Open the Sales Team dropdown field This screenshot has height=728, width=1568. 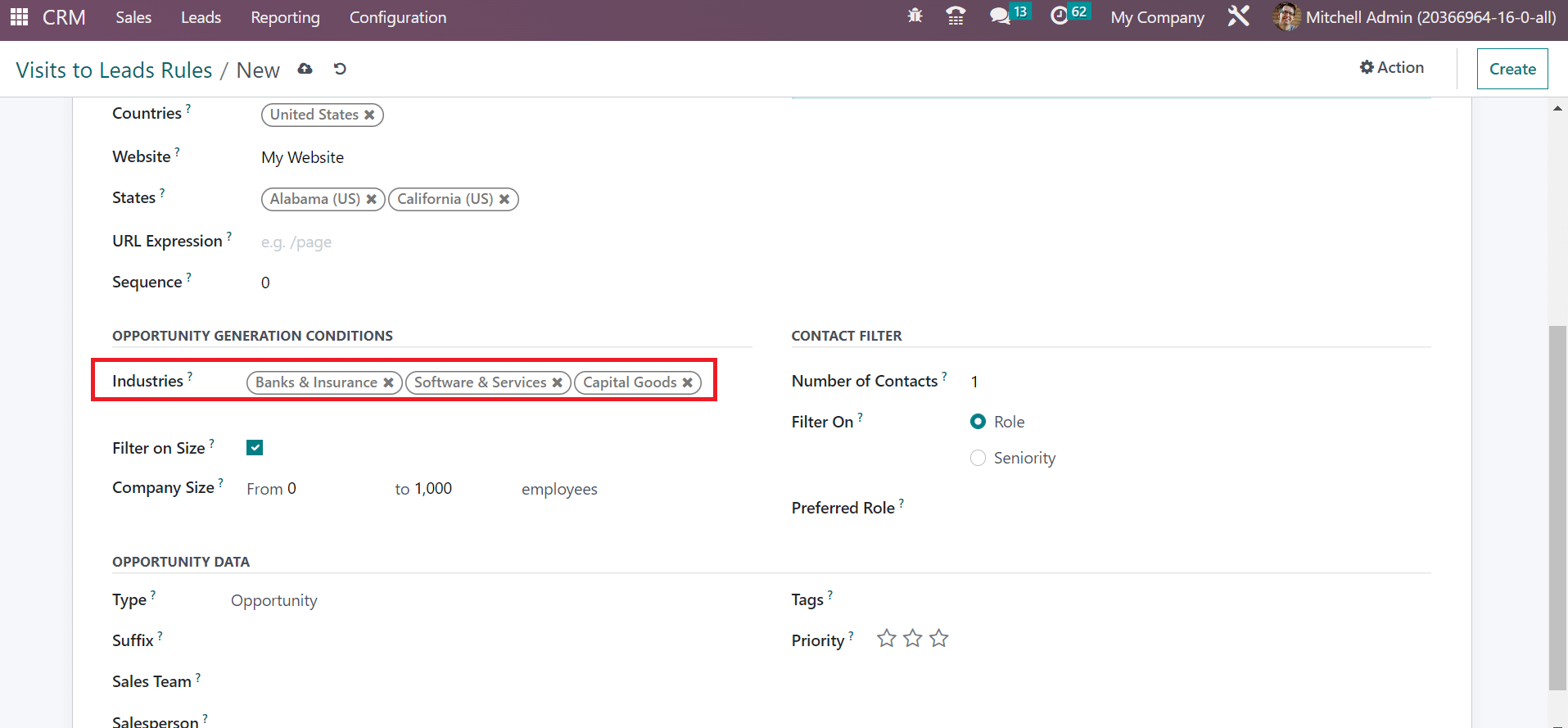[x=491, y=681]
